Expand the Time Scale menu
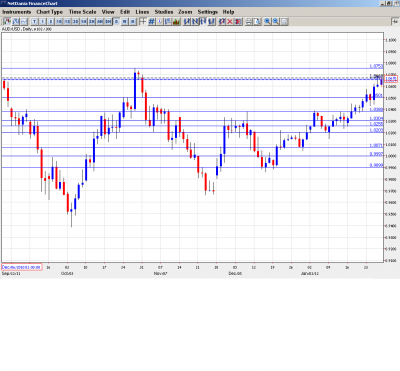 pos(82,12)
